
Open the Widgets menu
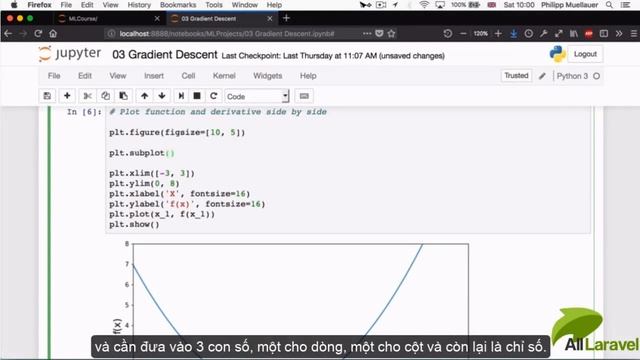[x=267, y=76]
